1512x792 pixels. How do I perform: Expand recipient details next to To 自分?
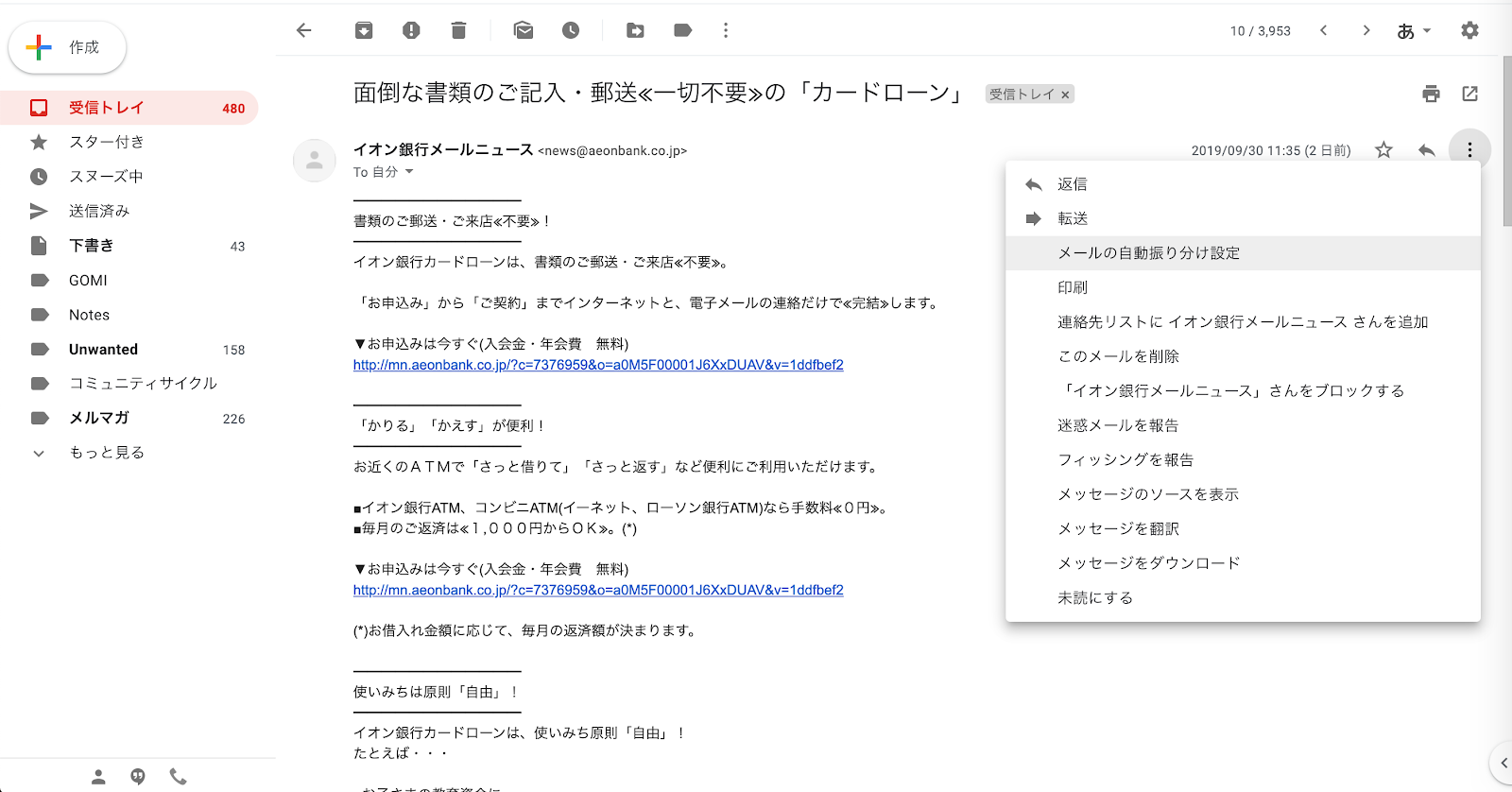(409, 172)
